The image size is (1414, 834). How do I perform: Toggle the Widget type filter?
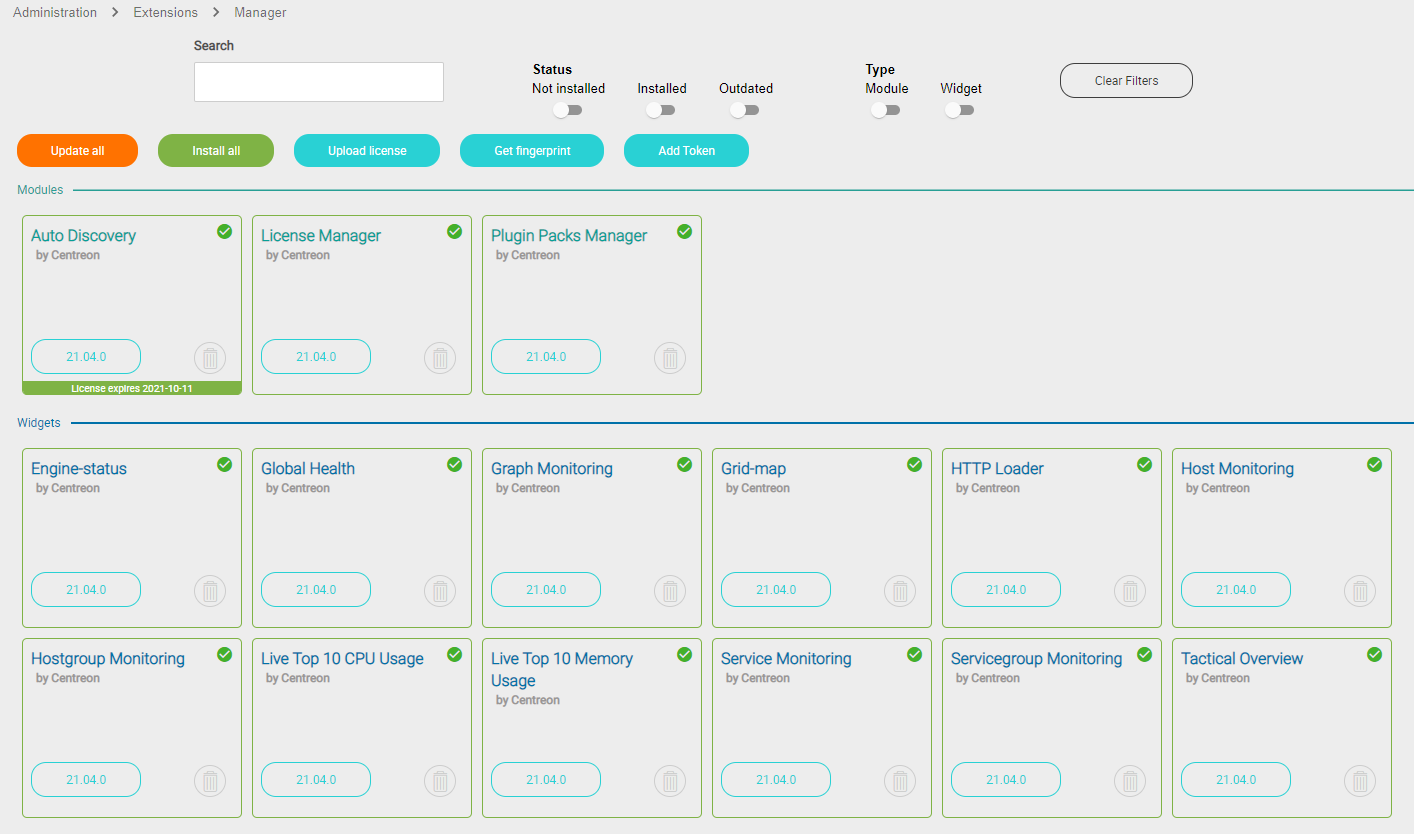click(959, 110)
